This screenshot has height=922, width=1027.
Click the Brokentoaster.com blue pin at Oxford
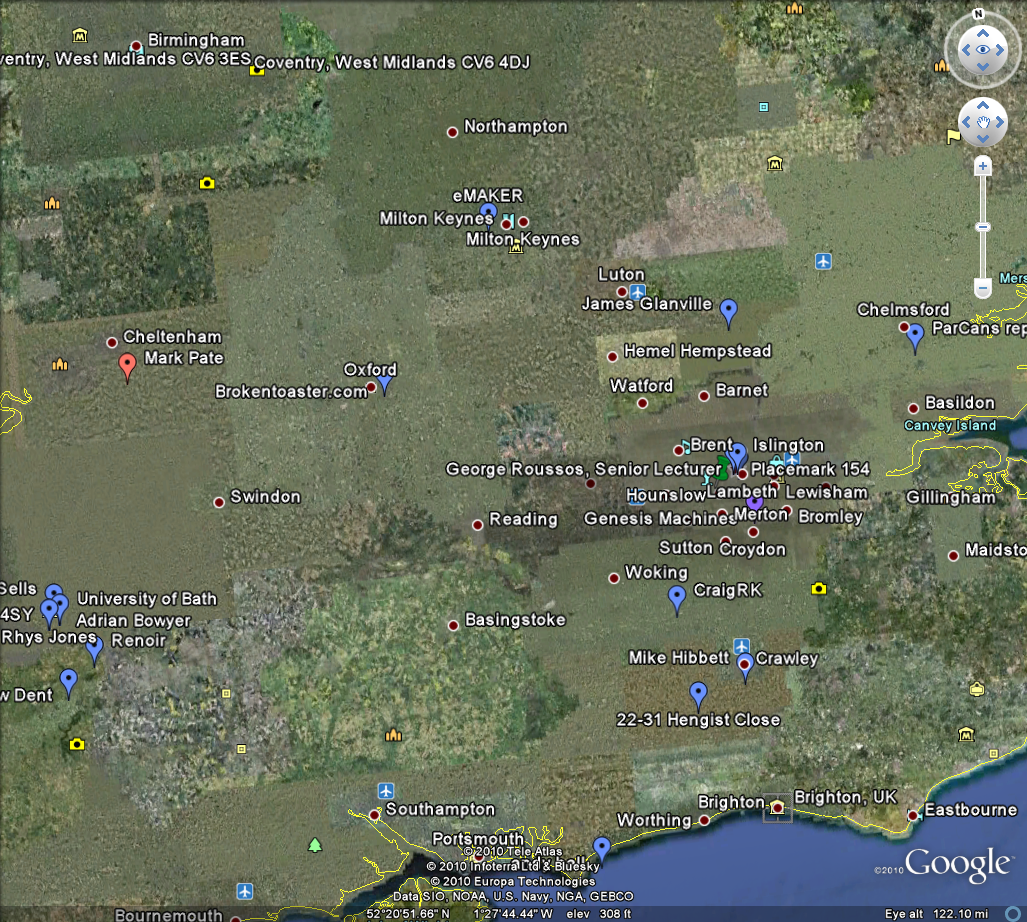pyautogui.click(x=384, y=386)
